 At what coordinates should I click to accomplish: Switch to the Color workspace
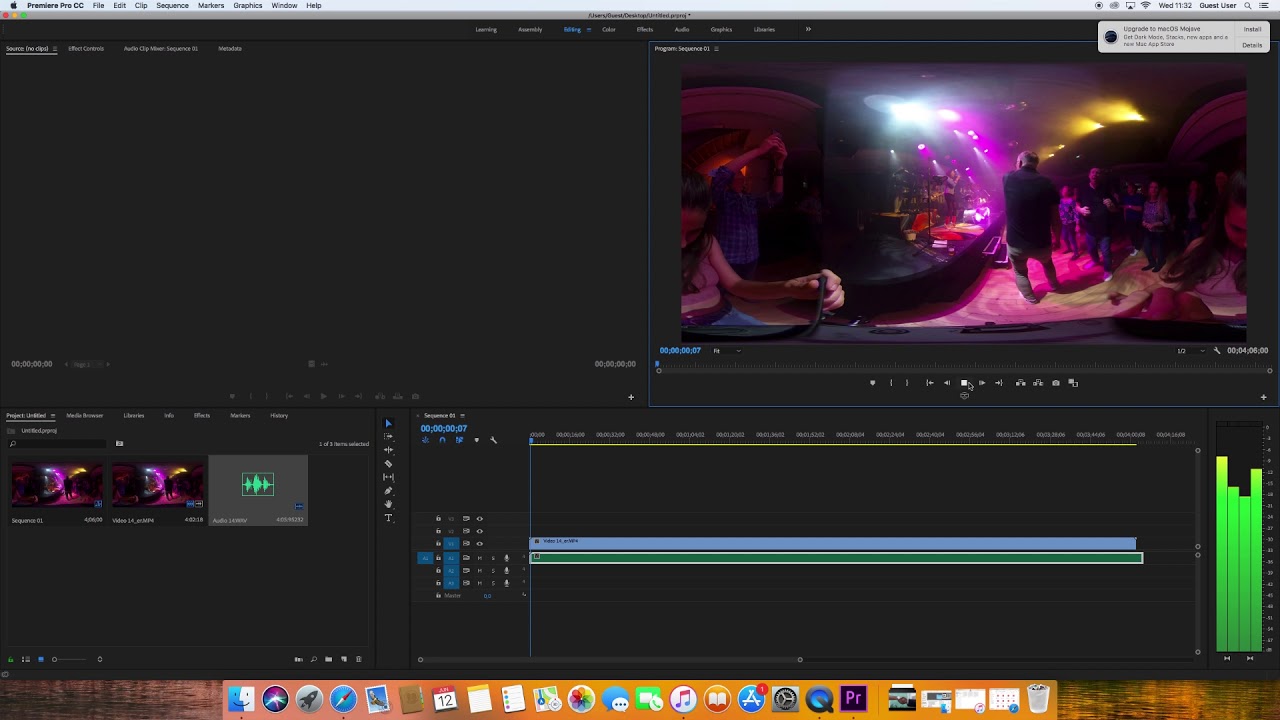click(609, 30)
